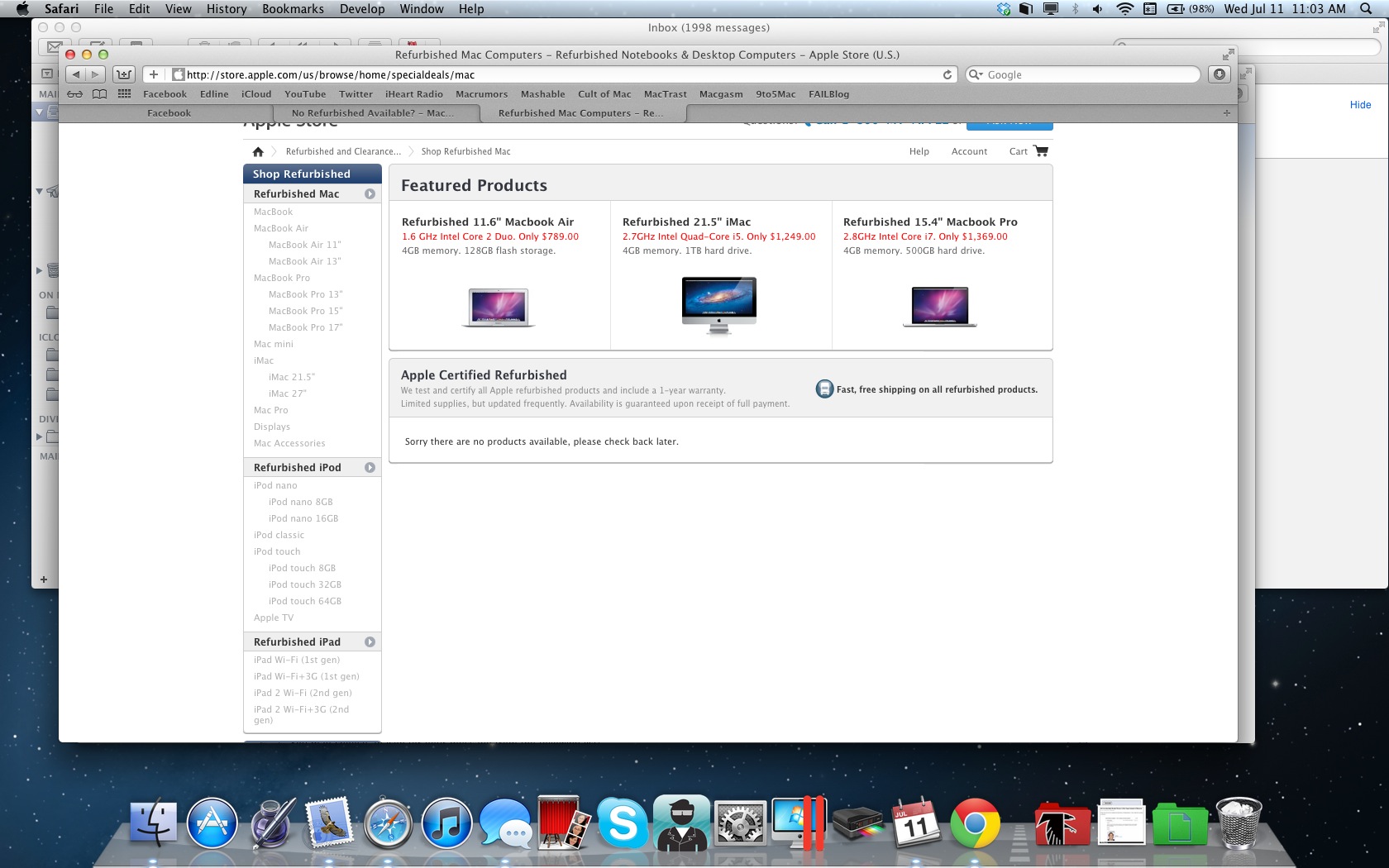Open the shopping cart icon

click(x=1041, y=151)
